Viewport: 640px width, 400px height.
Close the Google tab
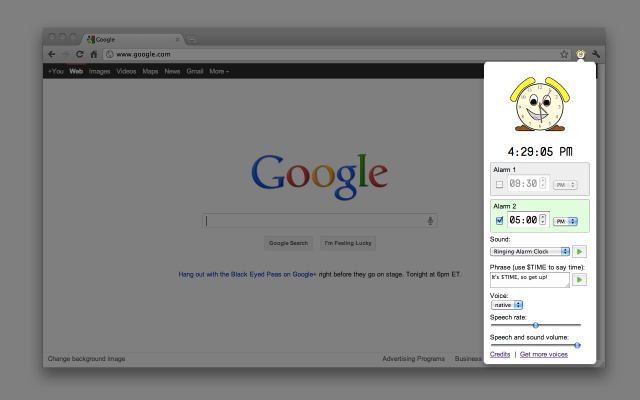177,40
